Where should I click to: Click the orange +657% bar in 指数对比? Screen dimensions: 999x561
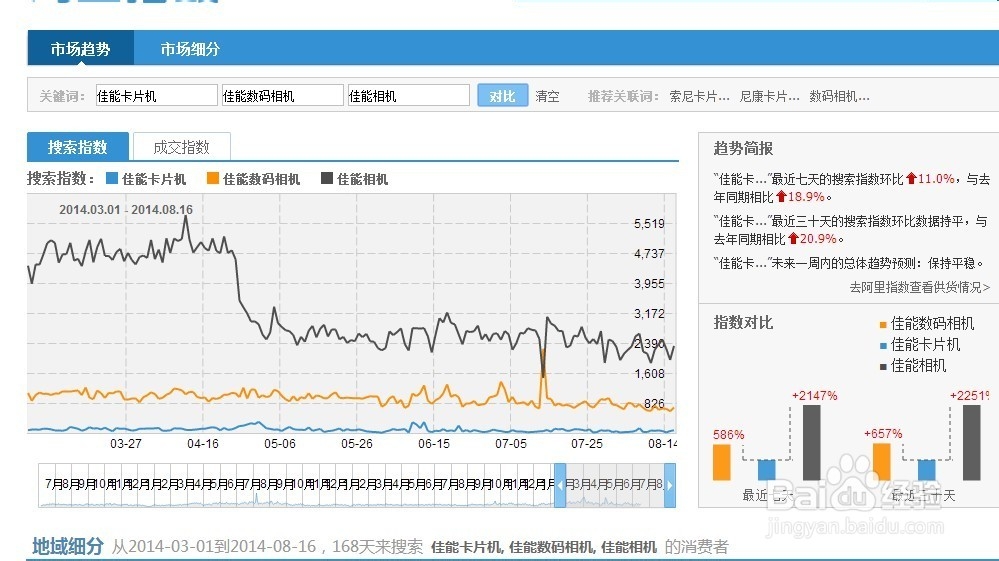(x=881, y=462)
